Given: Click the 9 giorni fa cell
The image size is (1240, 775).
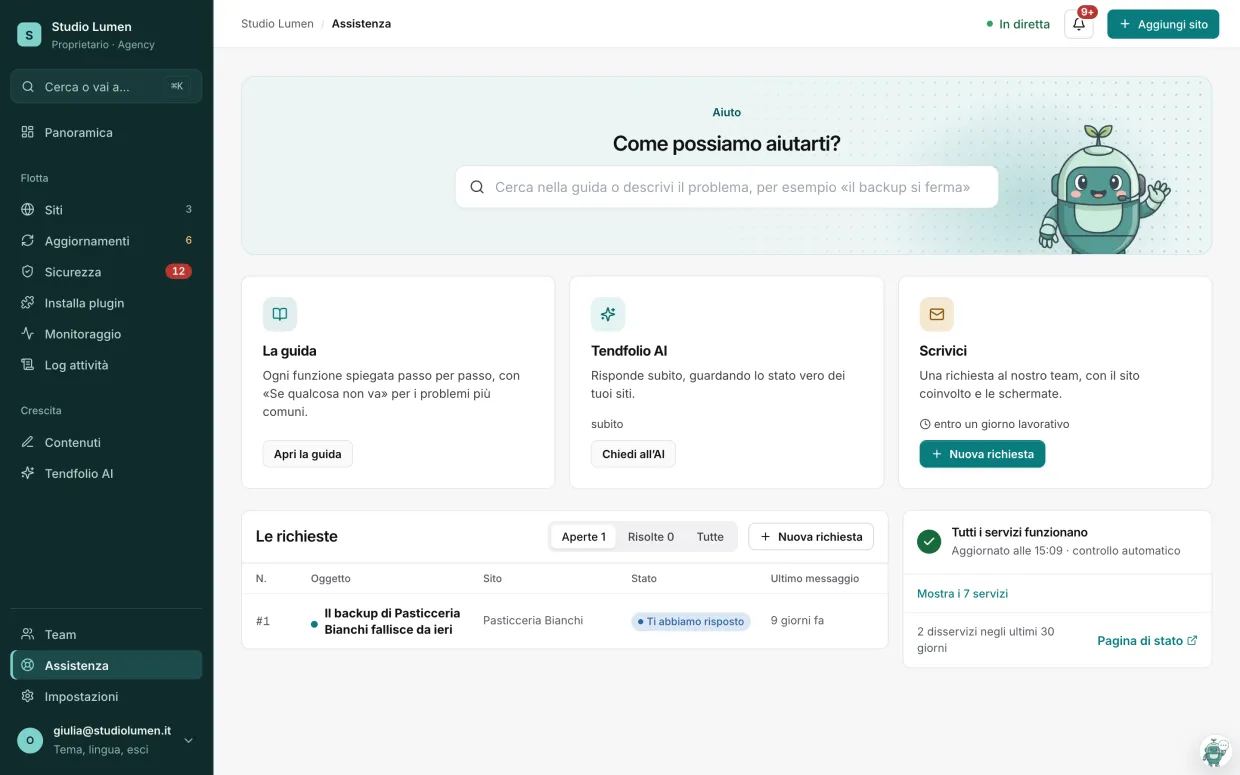Looking at the screenshot, I should (797, 621).
